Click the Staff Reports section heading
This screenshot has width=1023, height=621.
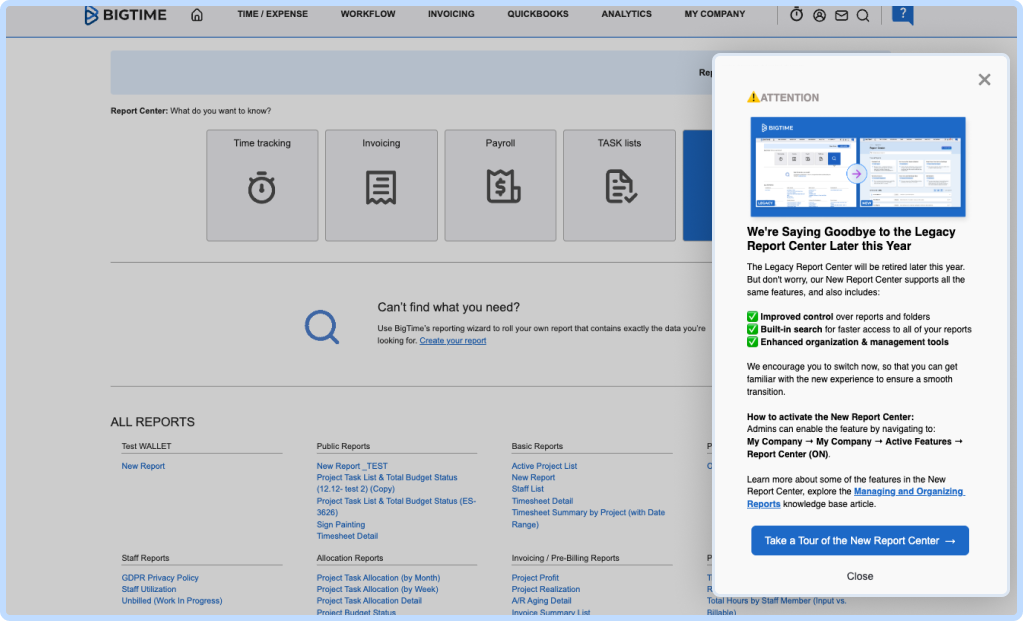point(145,558)
